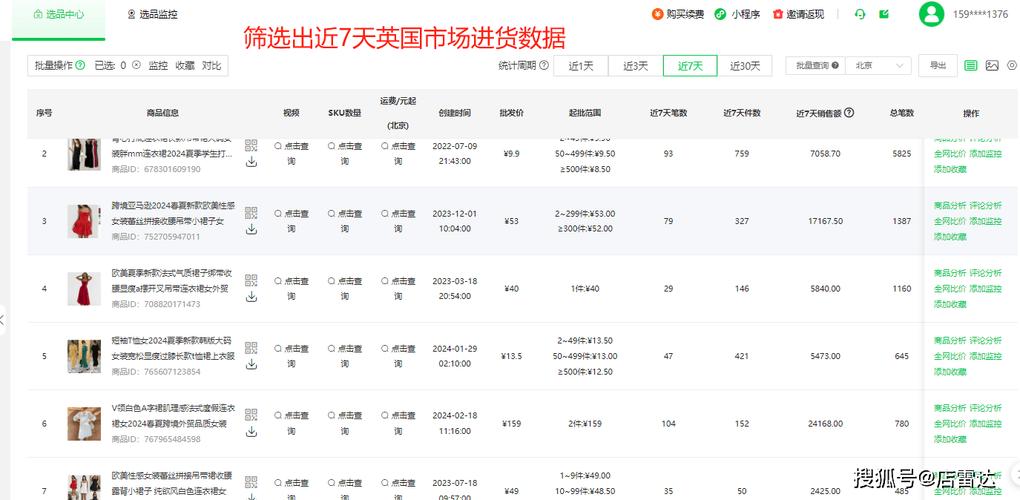Open the user avatar profile icon

point(932,14)
